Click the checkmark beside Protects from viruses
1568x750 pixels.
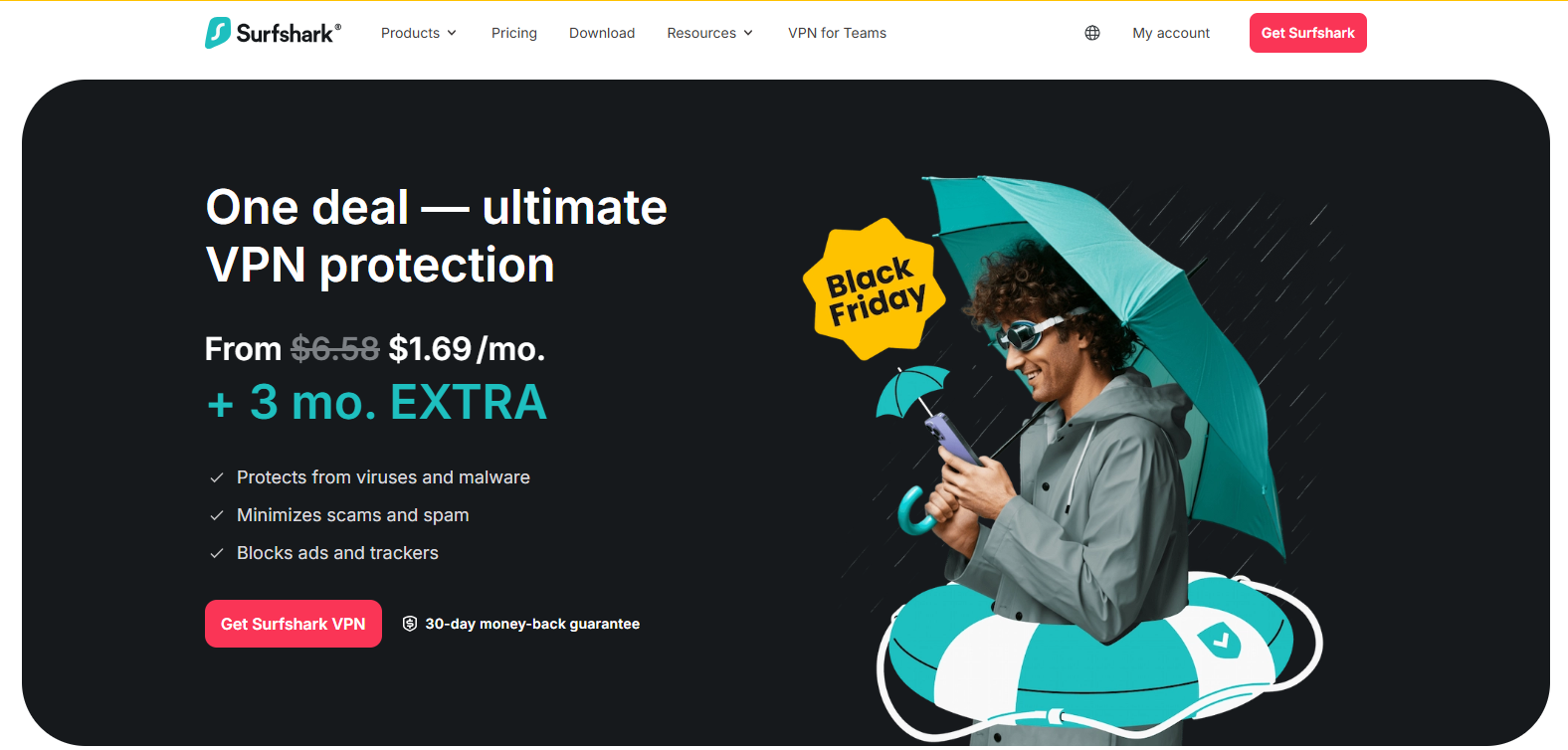pos(216,477)
